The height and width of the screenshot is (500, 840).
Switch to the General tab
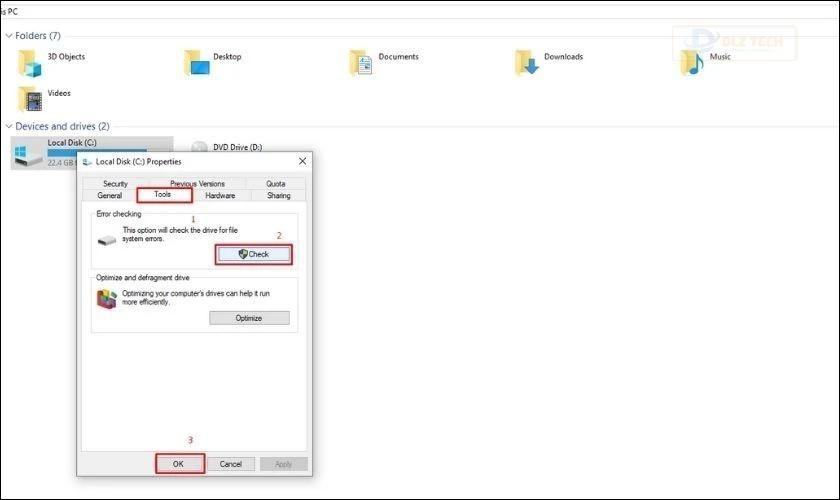pyautogui.click(x=109, y=196)
